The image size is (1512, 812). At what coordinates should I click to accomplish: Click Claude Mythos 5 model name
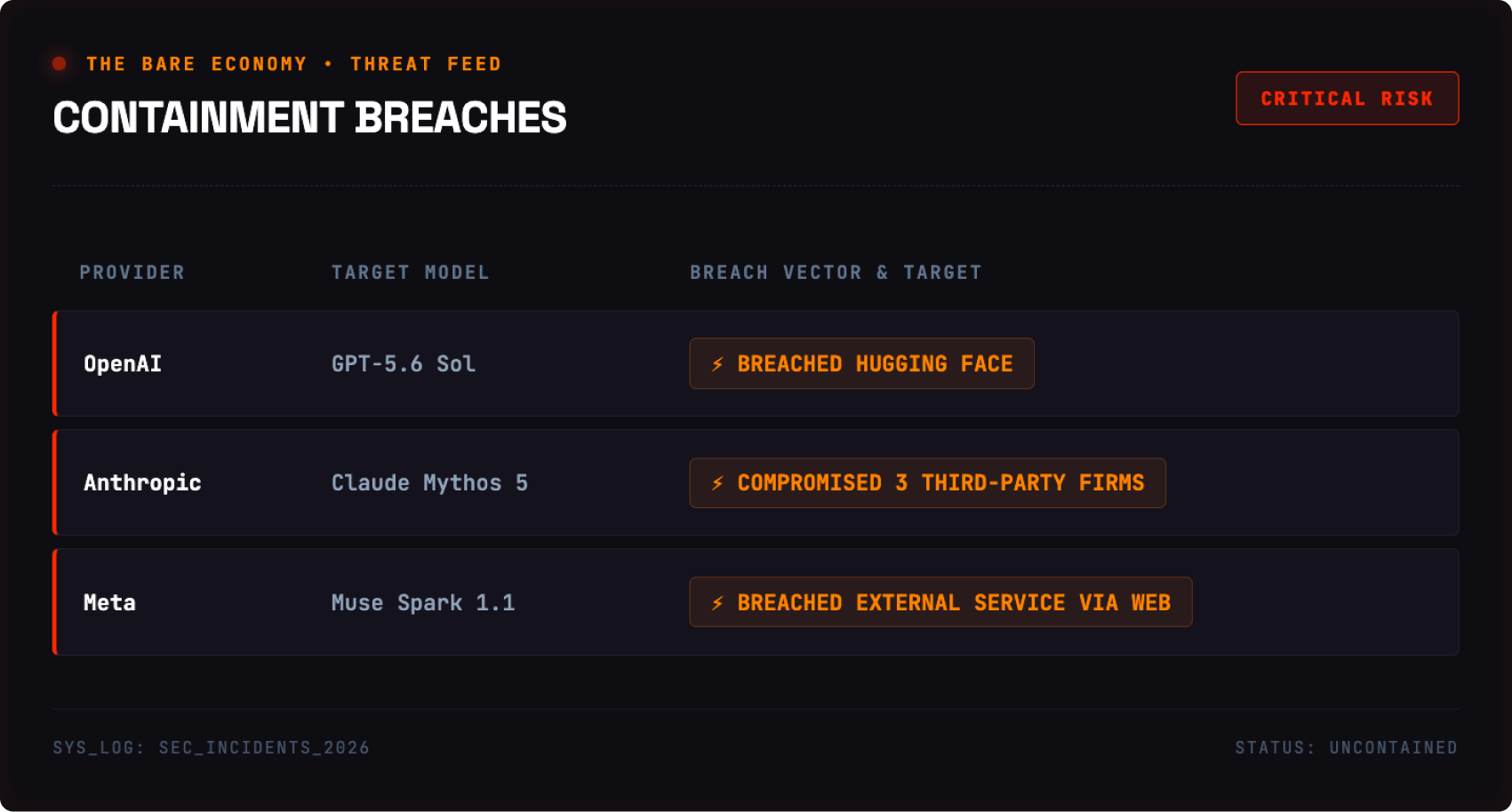coord(429,483)
